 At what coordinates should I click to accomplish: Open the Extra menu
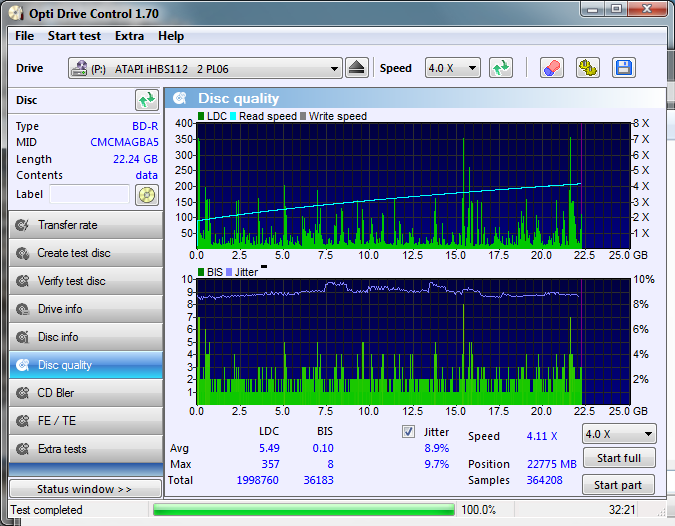tap(129, 36)
